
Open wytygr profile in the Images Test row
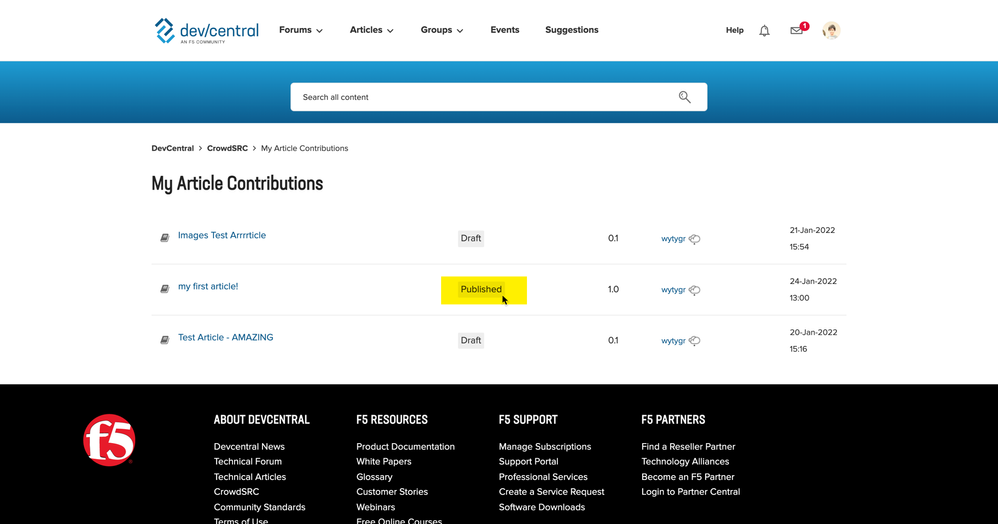673,239
